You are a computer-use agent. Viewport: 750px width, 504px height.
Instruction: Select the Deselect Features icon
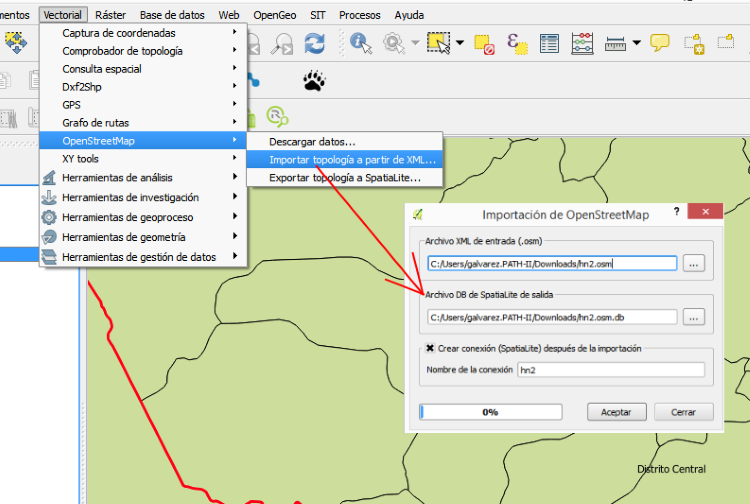tap(484, 43)
